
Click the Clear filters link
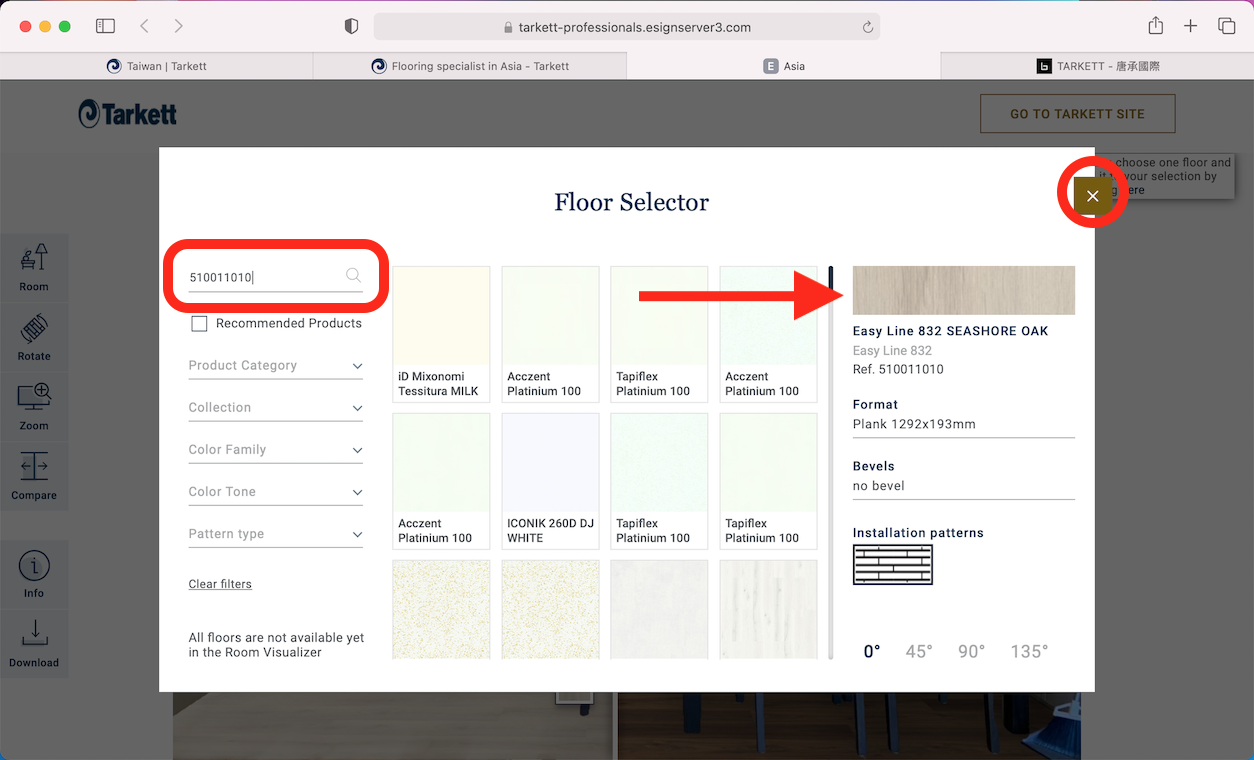click(x=220, y=584)
